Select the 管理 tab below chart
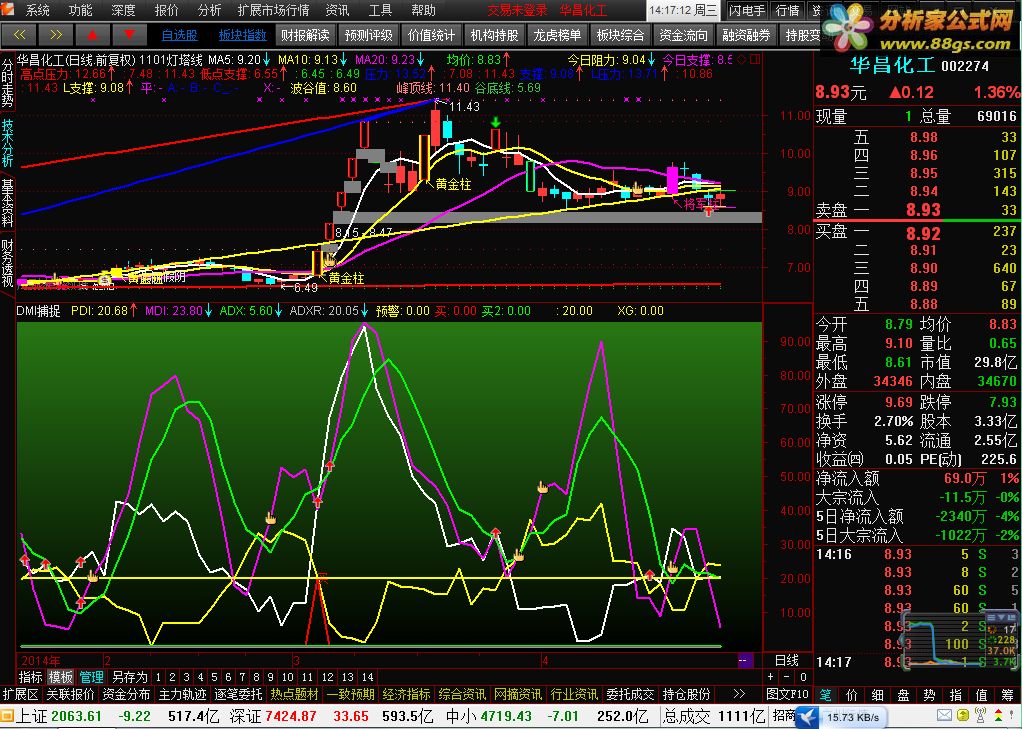Screen dimensions: 1022x729 [x=91, y=677]
